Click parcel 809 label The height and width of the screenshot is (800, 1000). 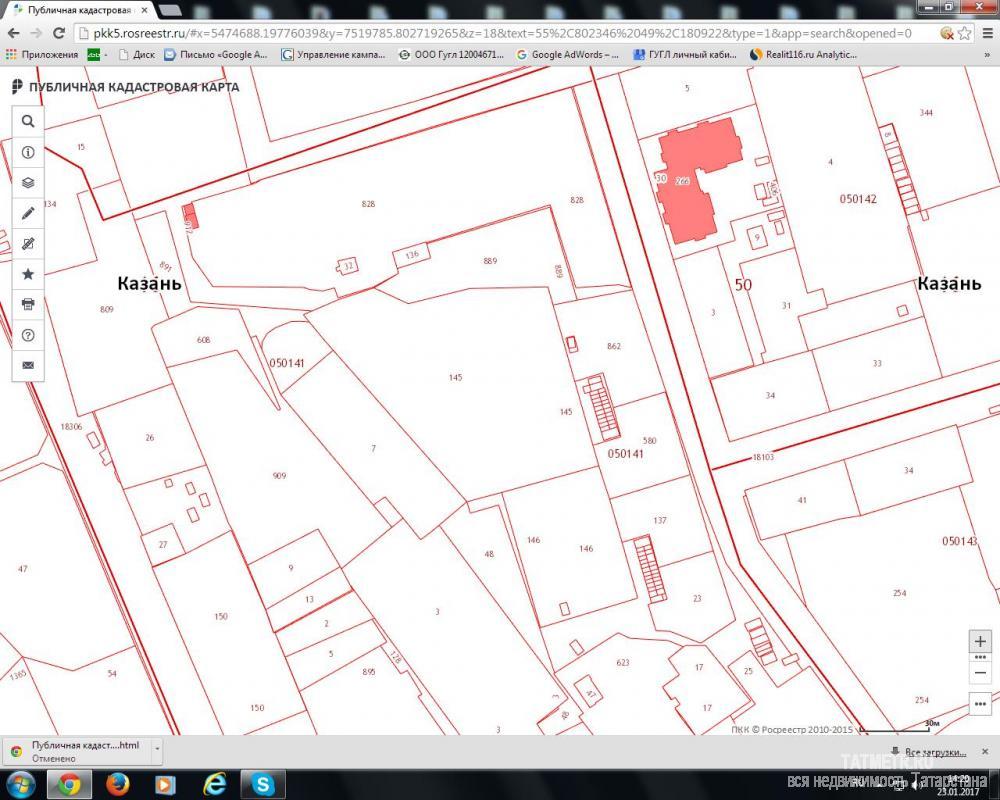point(107,309)
